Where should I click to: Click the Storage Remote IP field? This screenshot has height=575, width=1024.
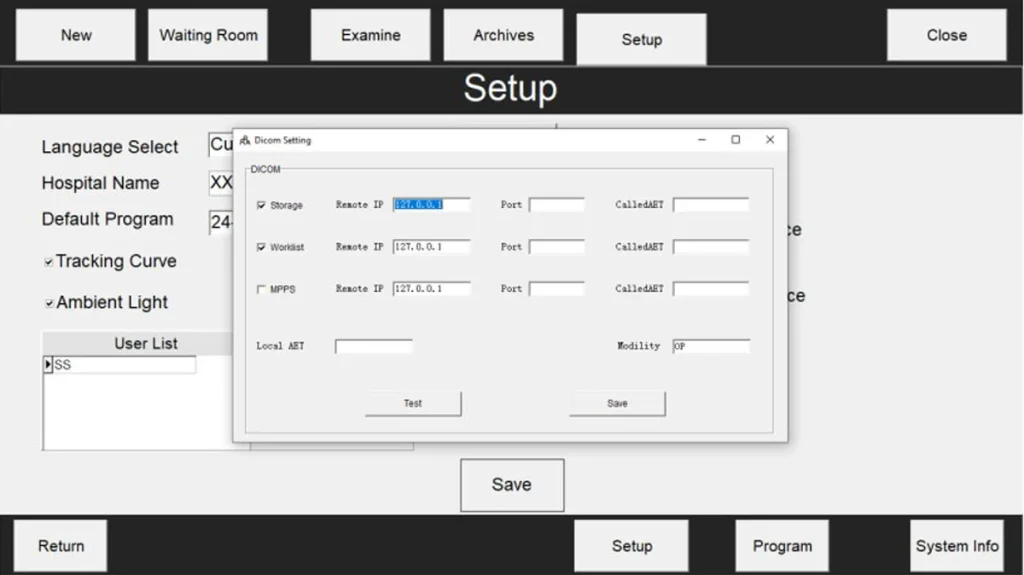point(431,205)
